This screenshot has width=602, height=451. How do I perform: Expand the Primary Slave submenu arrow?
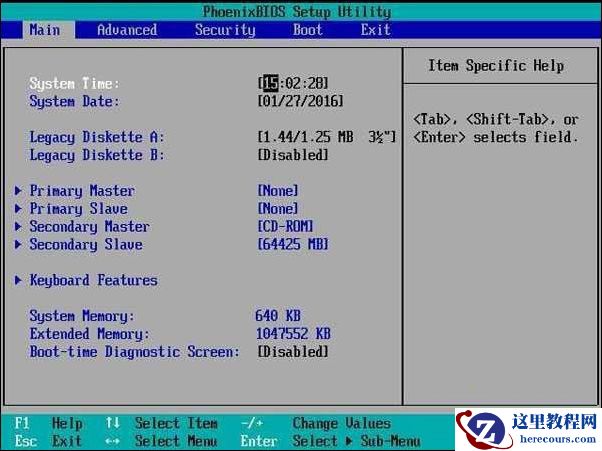(x=19, y=209)
